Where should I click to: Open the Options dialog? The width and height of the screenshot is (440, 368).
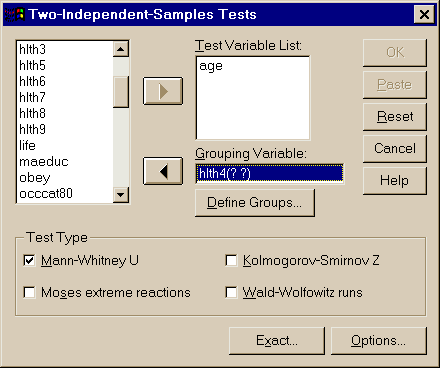click(x=379, y=340)
